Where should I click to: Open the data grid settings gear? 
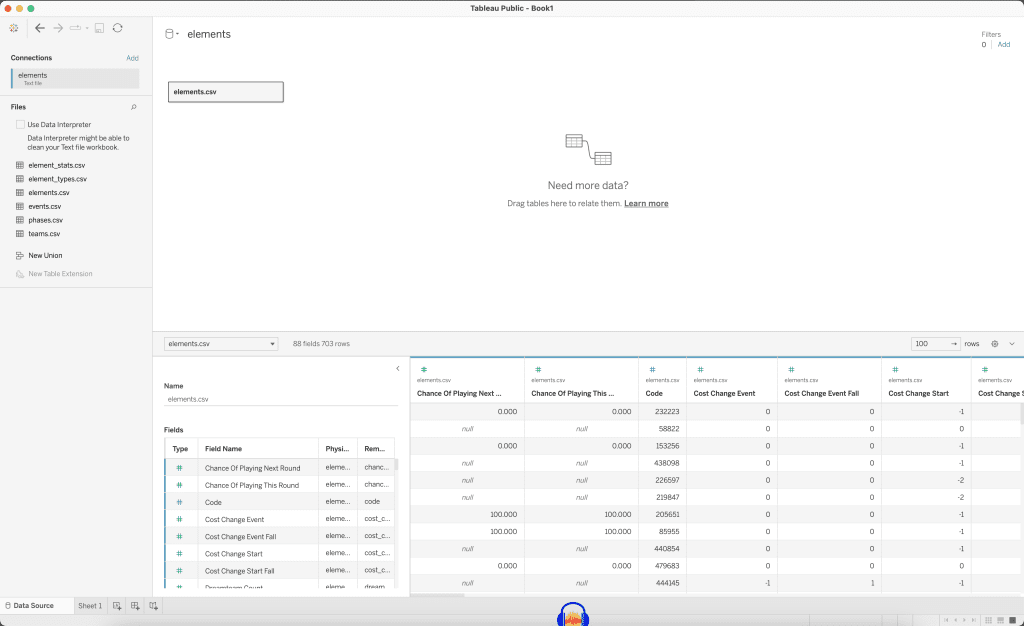[995, 344]
